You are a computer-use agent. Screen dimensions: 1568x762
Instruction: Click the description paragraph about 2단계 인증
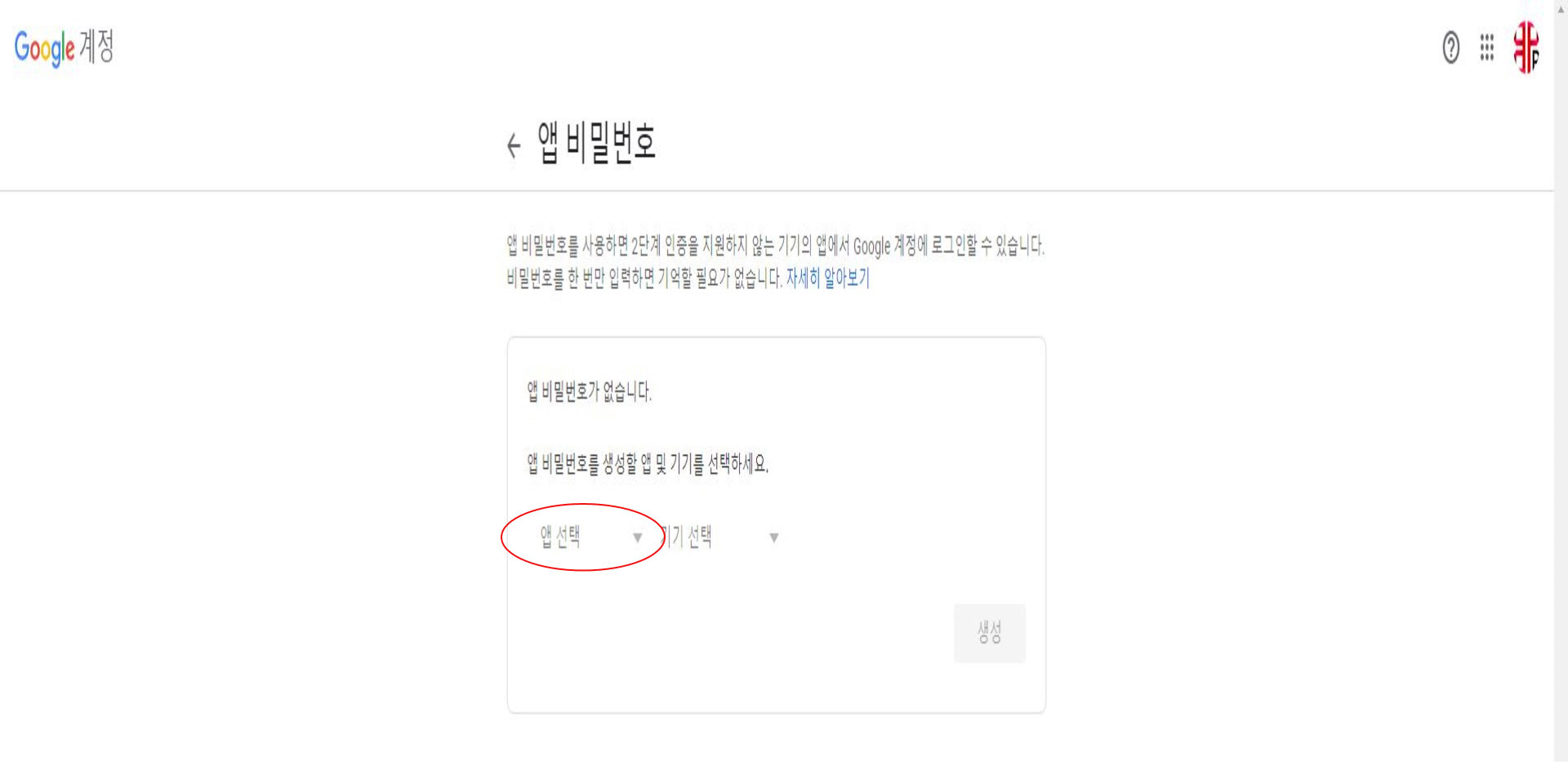(x=775, y=245)
